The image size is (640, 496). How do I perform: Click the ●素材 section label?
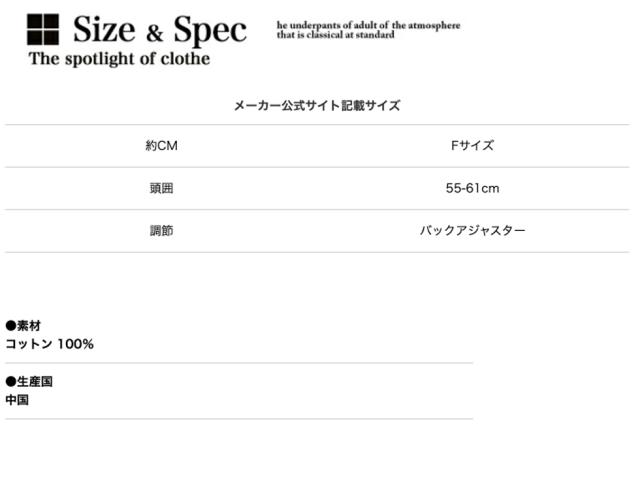(x=23, y=326)
